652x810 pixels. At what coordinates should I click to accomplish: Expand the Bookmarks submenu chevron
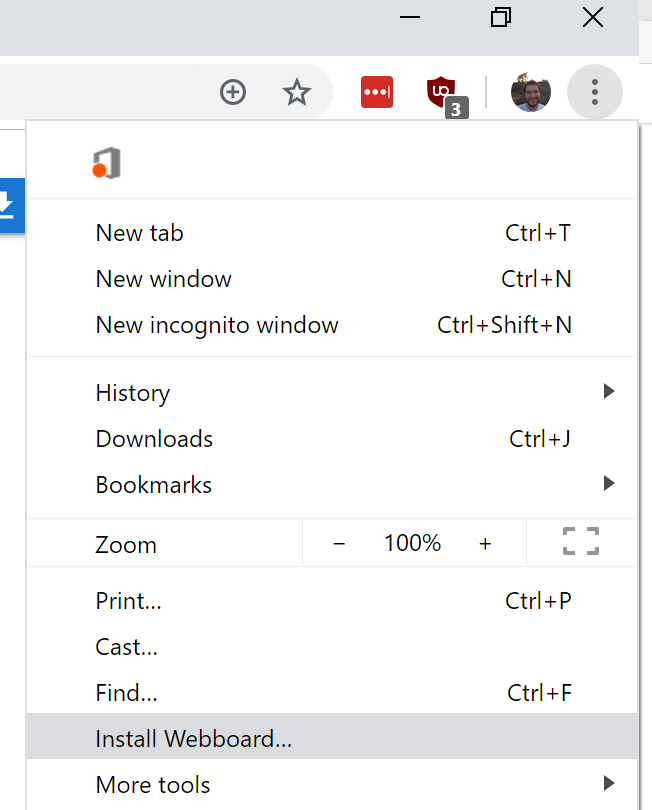(x=609, y=484)
